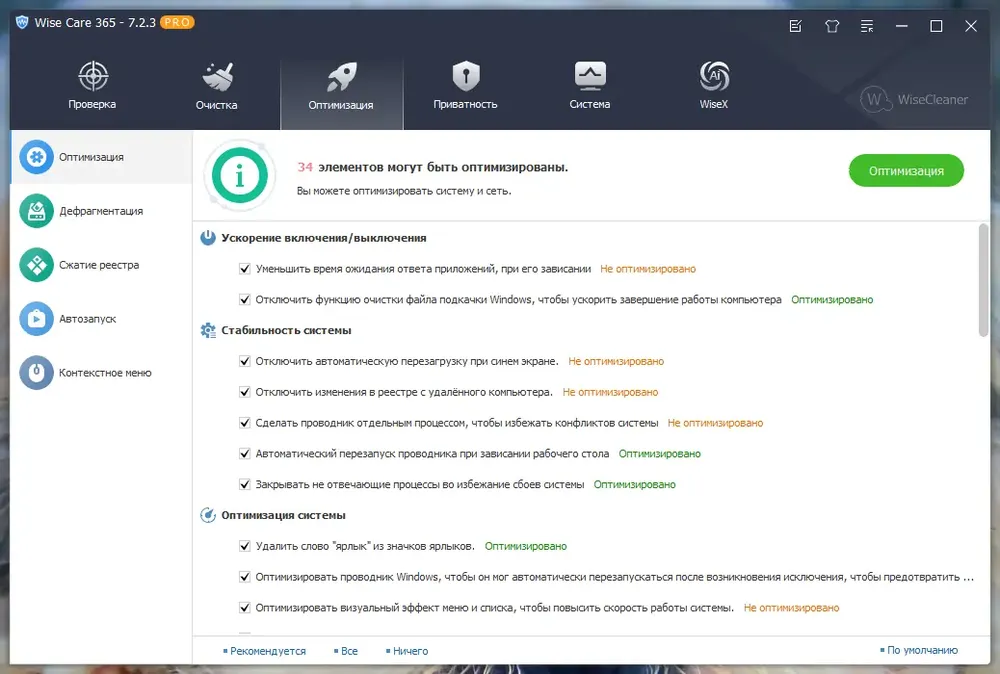The width and height of the screenshot is (1000, 674).
Task: Minimize the Wise Care 365 window
Action: [902, 26]
